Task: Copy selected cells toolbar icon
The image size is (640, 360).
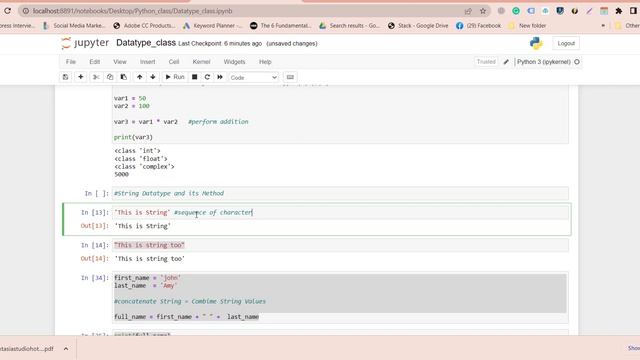Action: pyautogui.click(x=110, y=77)
